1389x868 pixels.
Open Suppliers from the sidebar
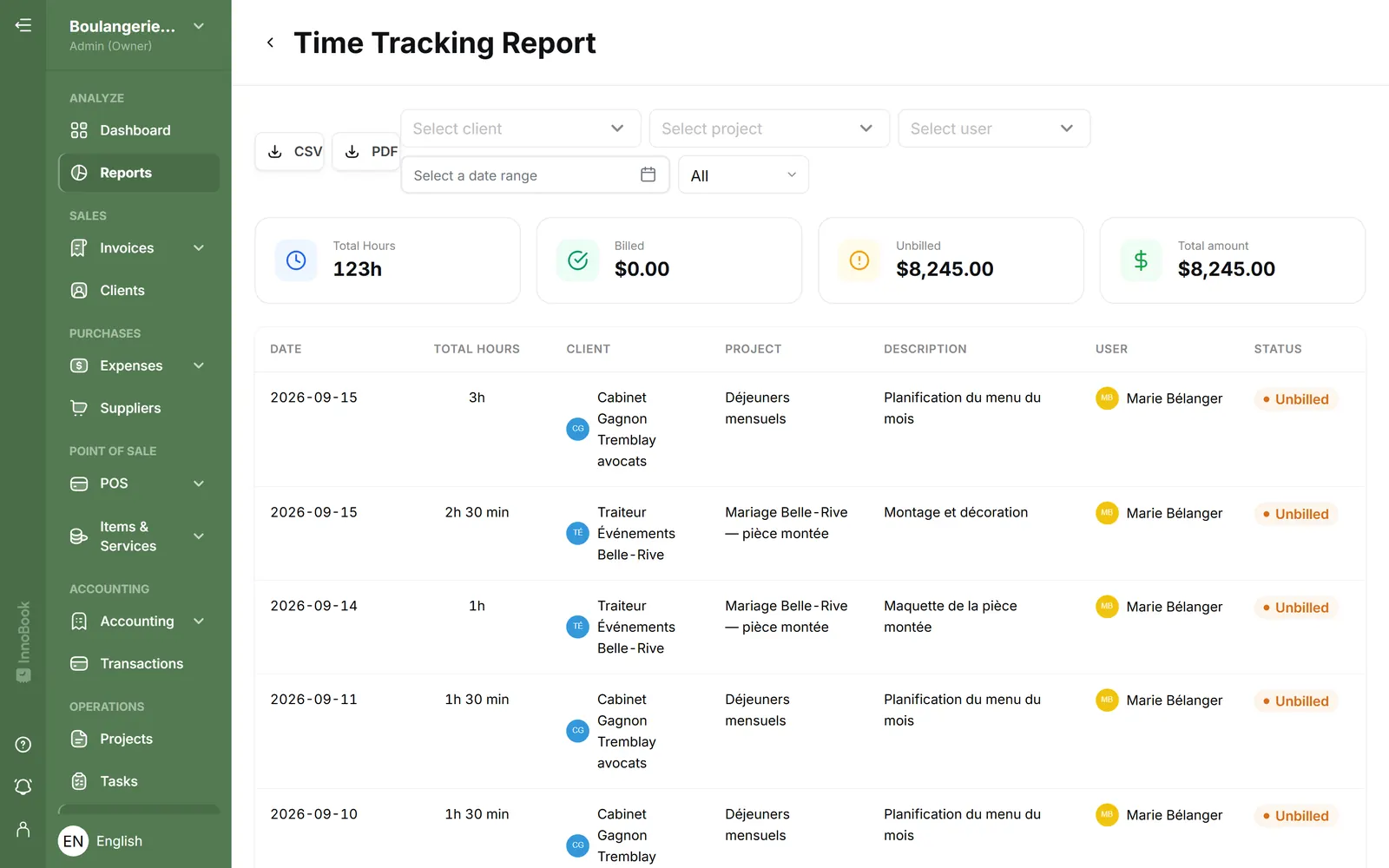click(x=138, y=408)
